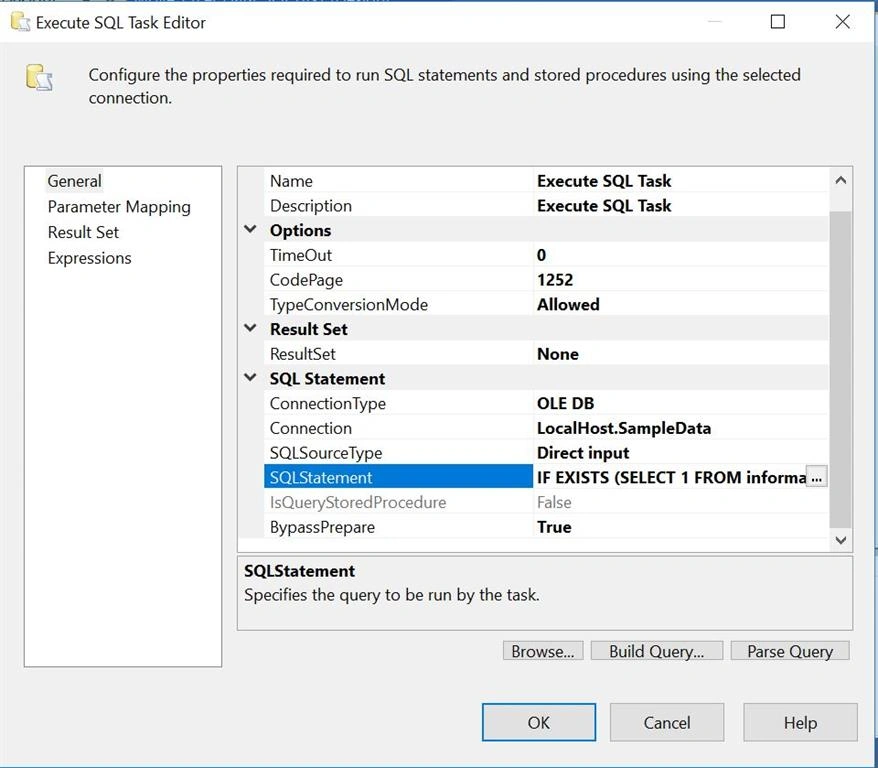Viewport: 878px width, 768px height.
Task: Select the General page
Action: coord(74,181)
